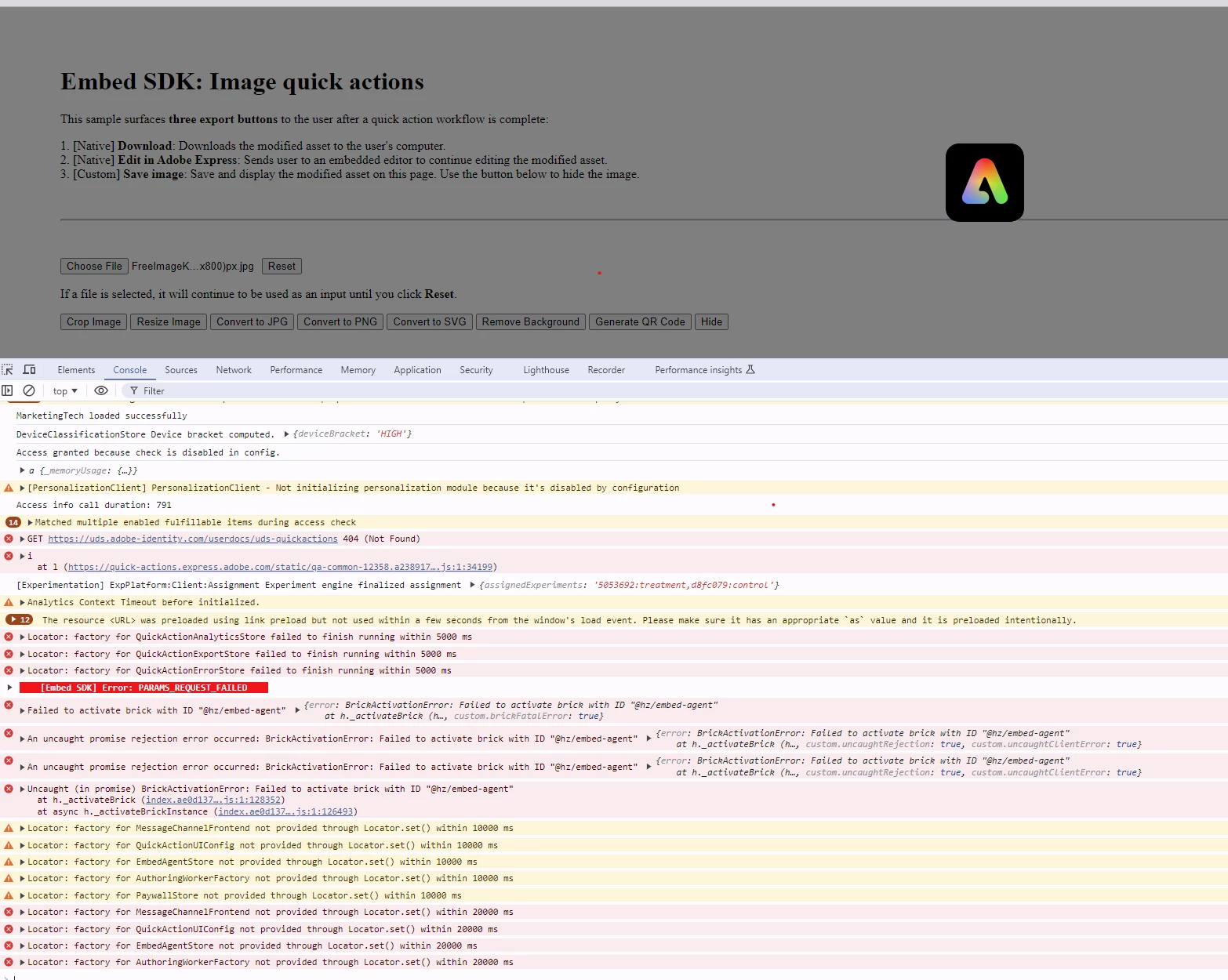Click the Choose File button

tap(94, 267)
